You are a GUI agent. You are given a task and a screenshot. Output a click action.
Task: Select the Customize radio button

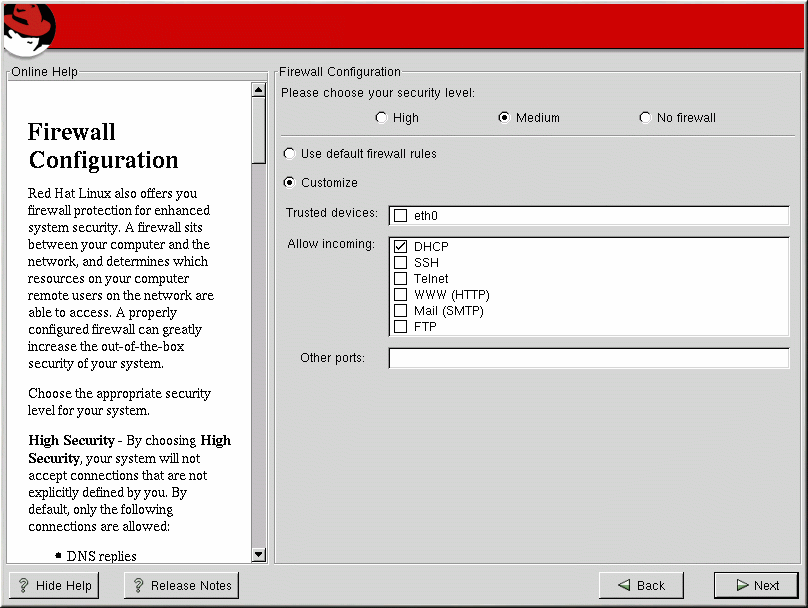pyautogui.click(x=290, y=182)
